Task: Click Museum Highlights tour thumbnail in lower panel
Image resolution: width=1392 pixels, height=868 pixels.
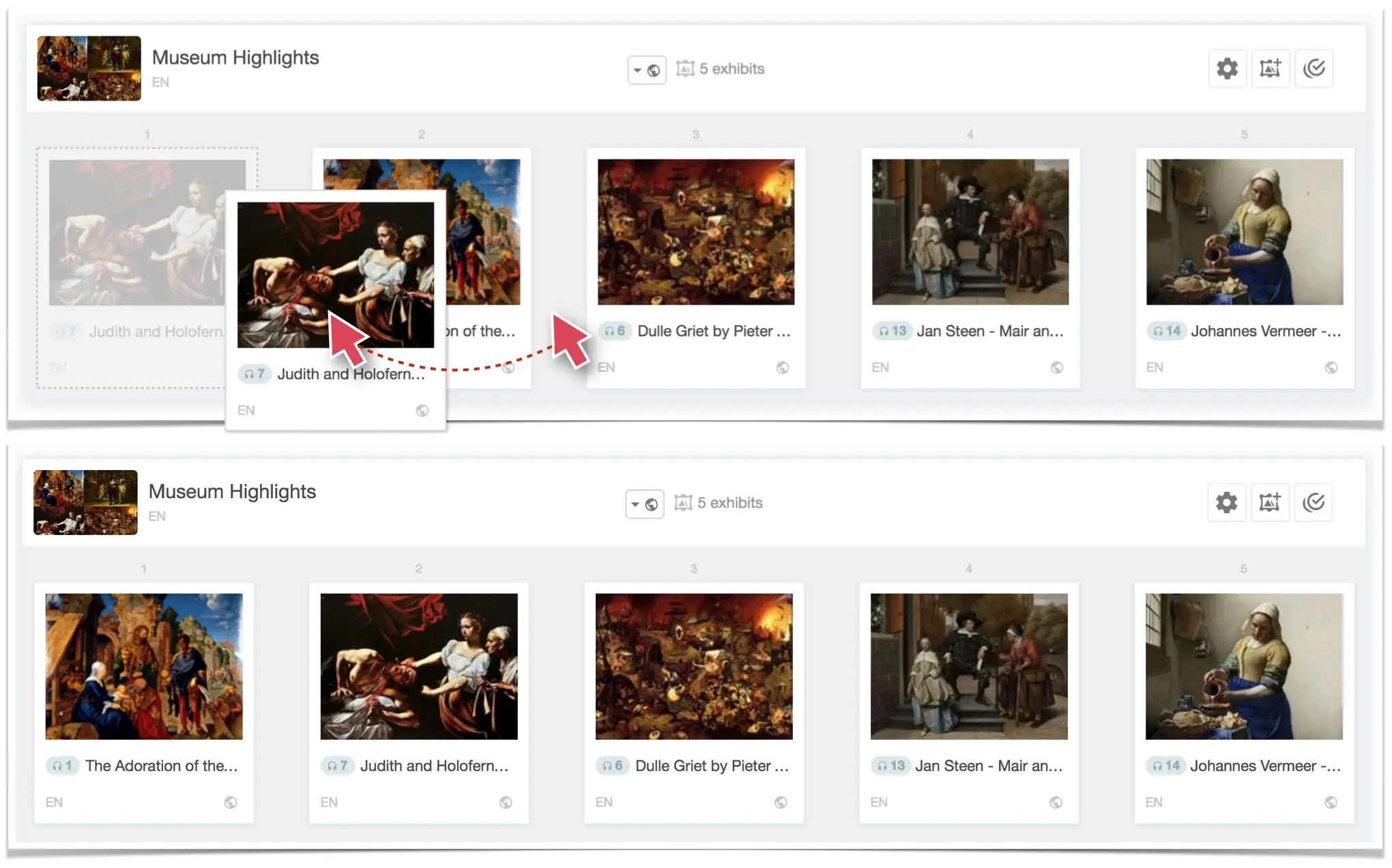Action: [85, 502]
